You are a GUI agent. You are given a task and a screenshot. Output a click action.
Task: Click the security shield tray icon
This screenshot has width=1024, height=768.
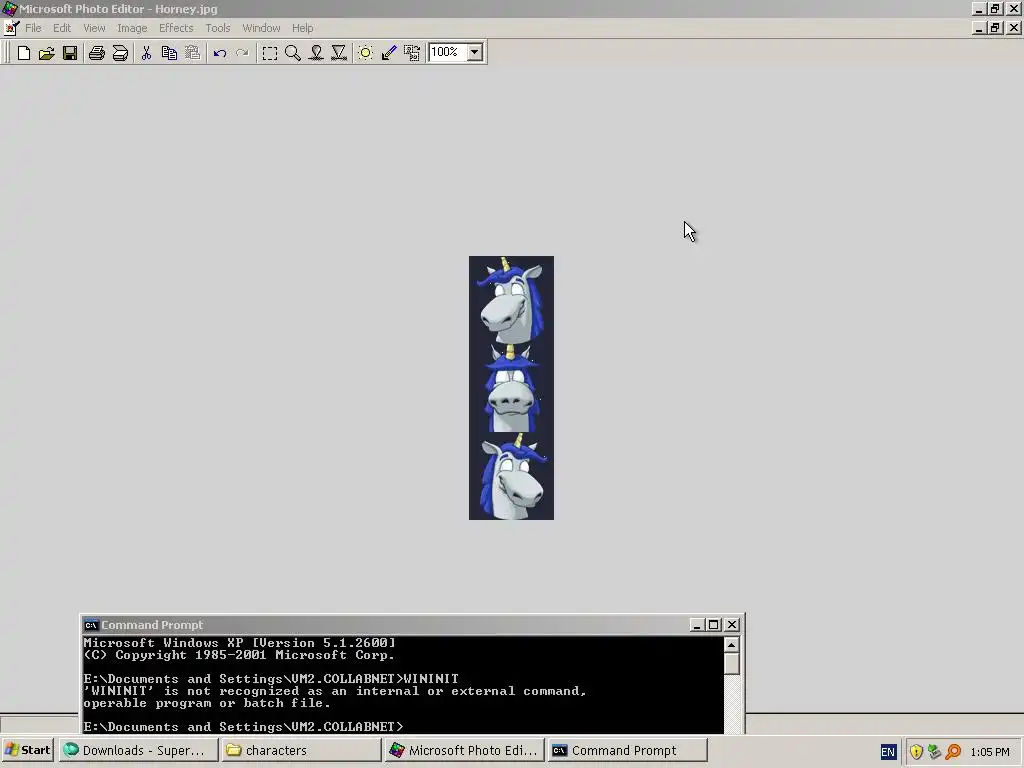pyautogui.click(x=916, y=752)
